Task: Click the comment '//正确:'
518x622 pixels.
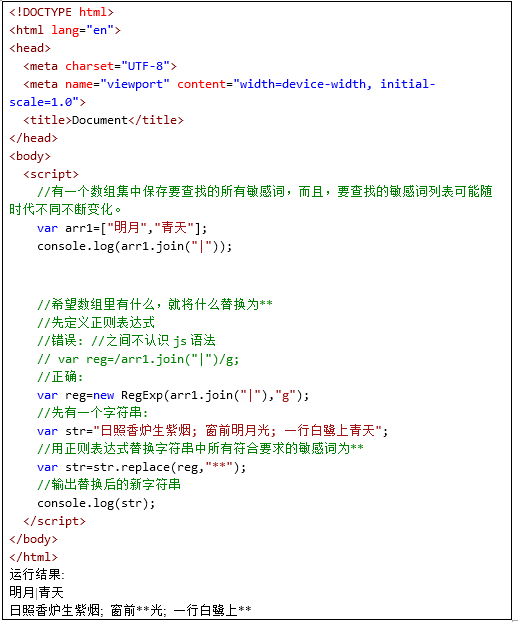Action: point(60,377)
